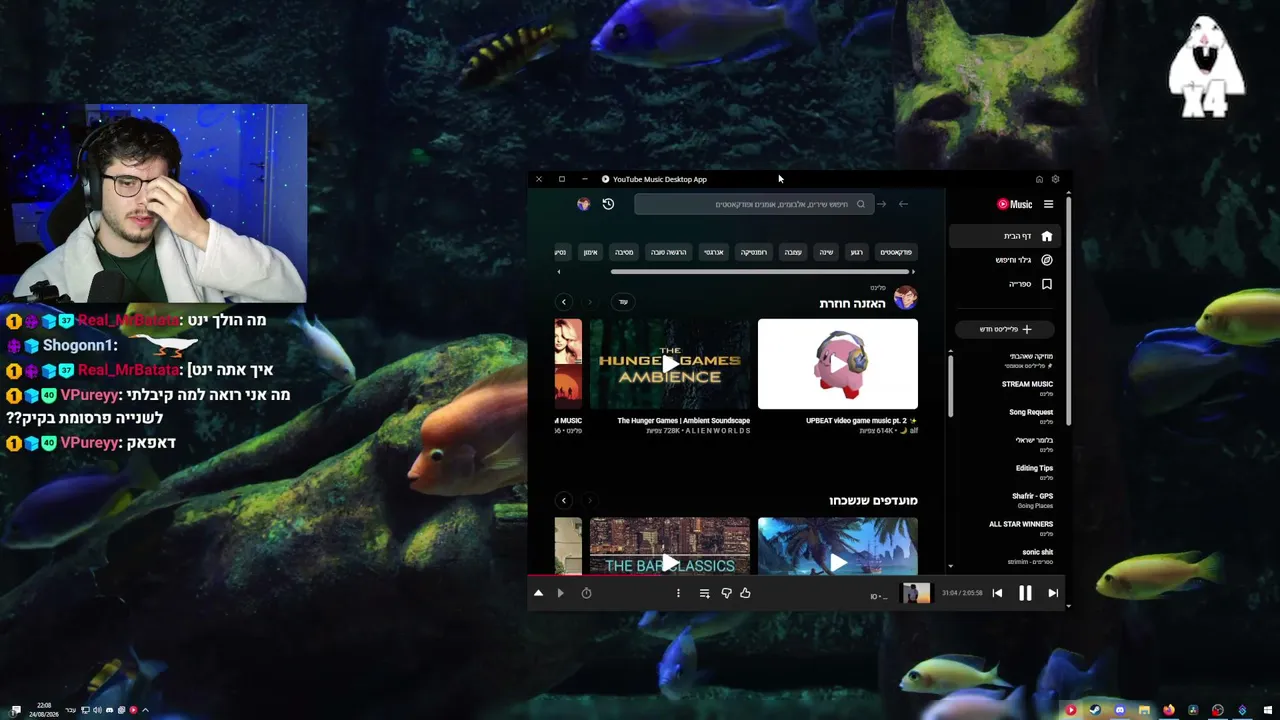Select the רומנטיקה category chip
1280x720 pixels.
coord(753,252)
